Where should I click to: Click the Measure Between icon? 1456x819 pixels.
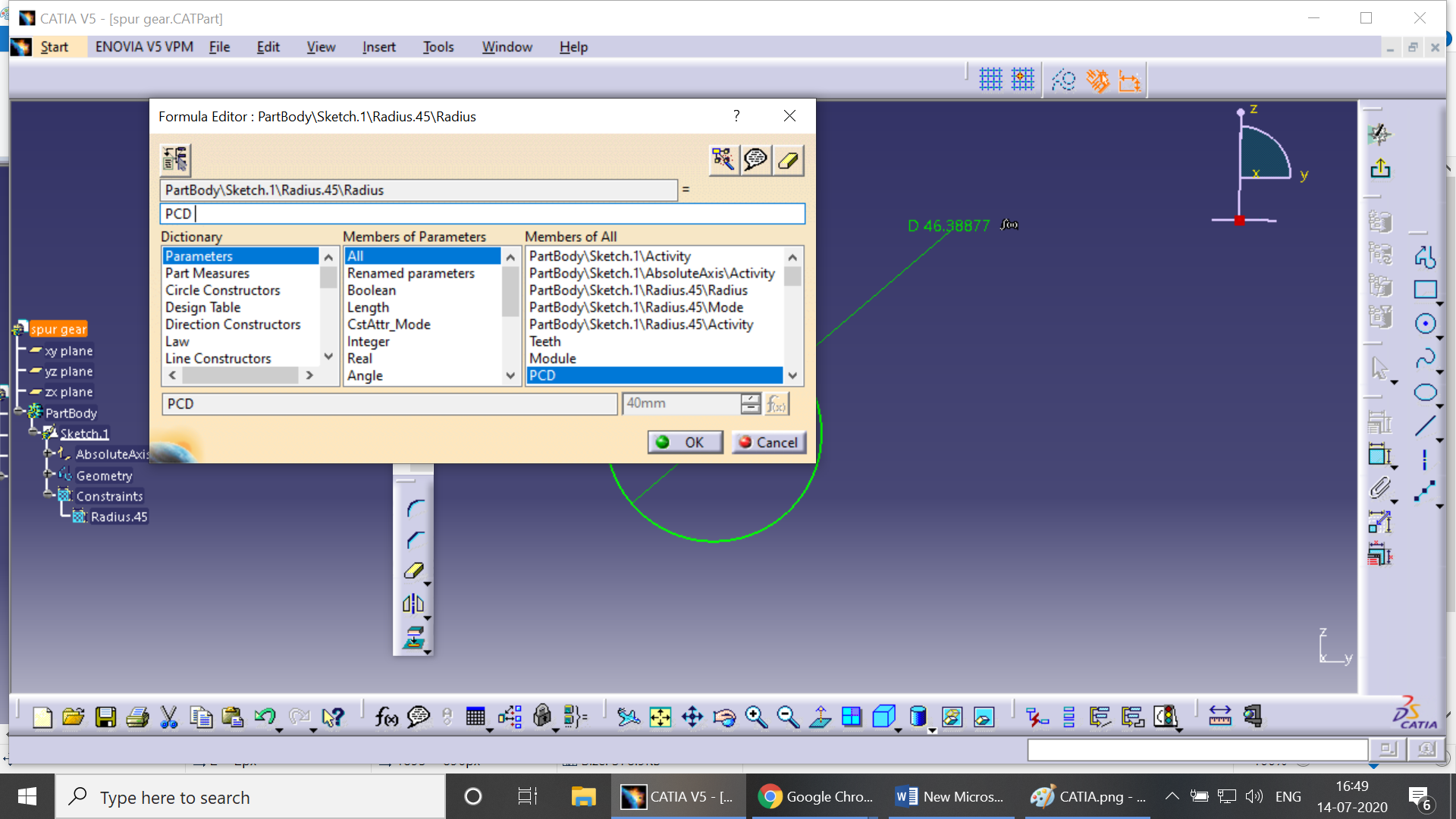(1220, 717)
